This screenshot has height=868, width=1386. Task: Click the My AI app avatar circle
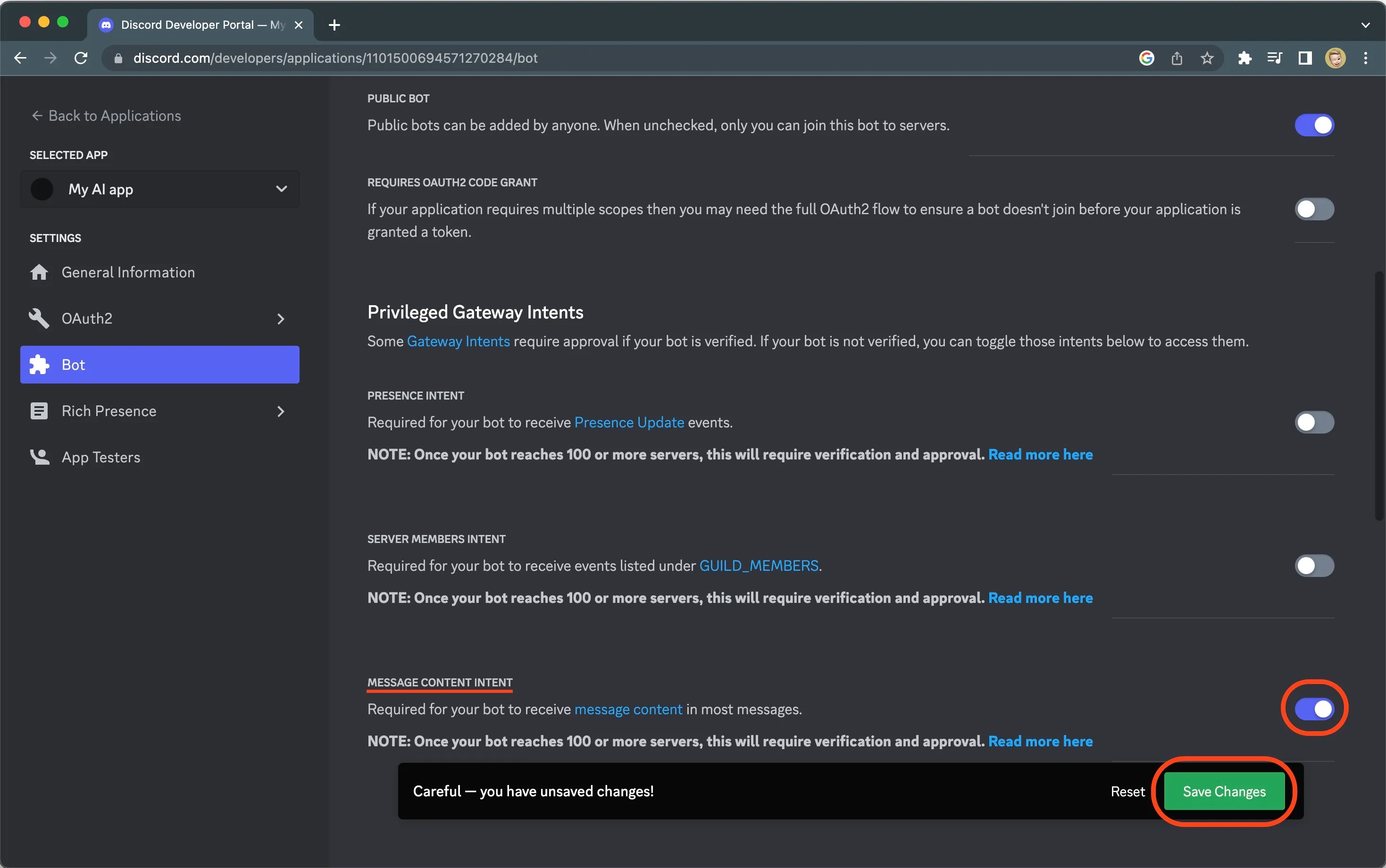(42, 189)
